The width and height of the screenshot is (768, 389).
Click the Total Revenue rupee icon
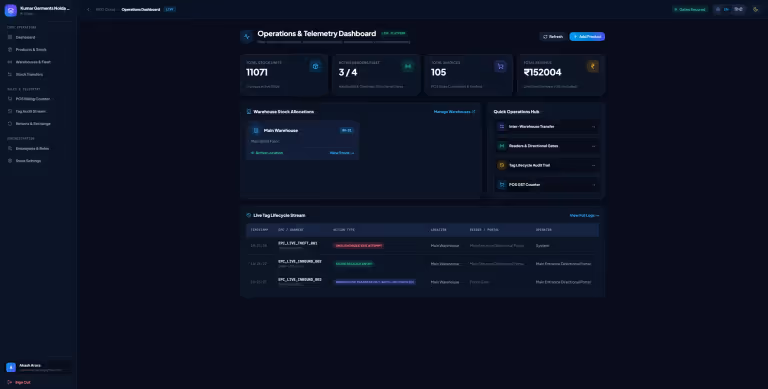coord(593,66)
